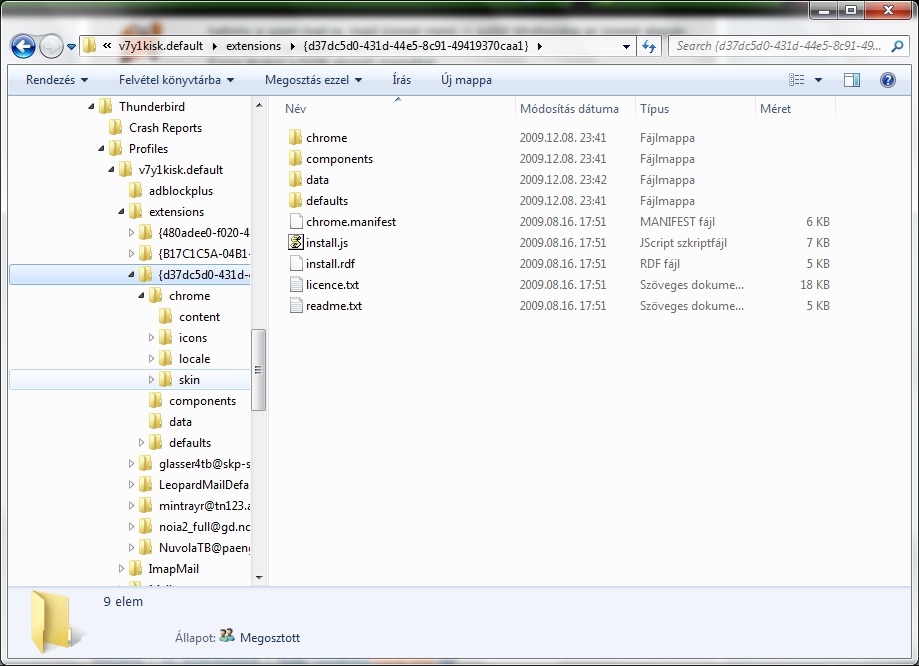Select the readme.txt file icon
919x666 pixels.
click(x=296, y=305)
